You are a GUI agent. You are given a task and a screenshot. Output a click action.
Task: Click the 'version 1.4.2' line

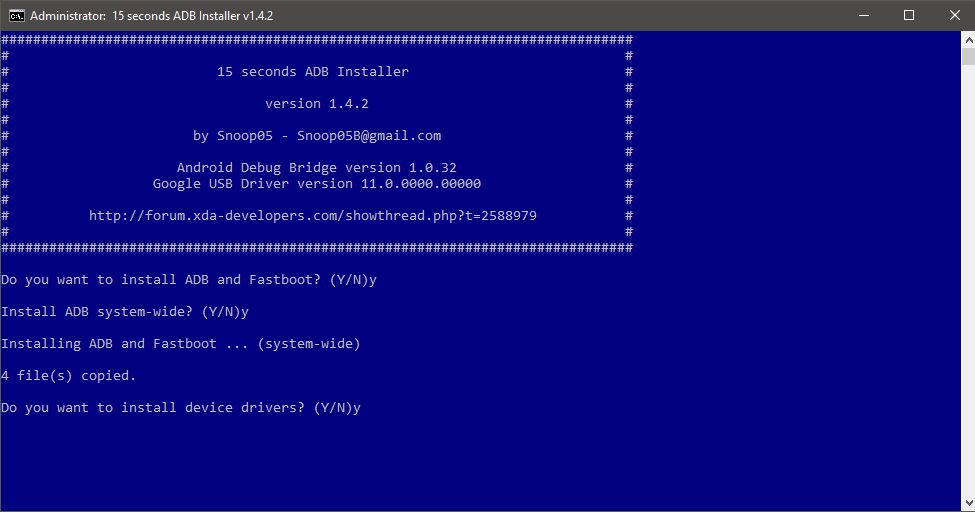tap(317, 104)
